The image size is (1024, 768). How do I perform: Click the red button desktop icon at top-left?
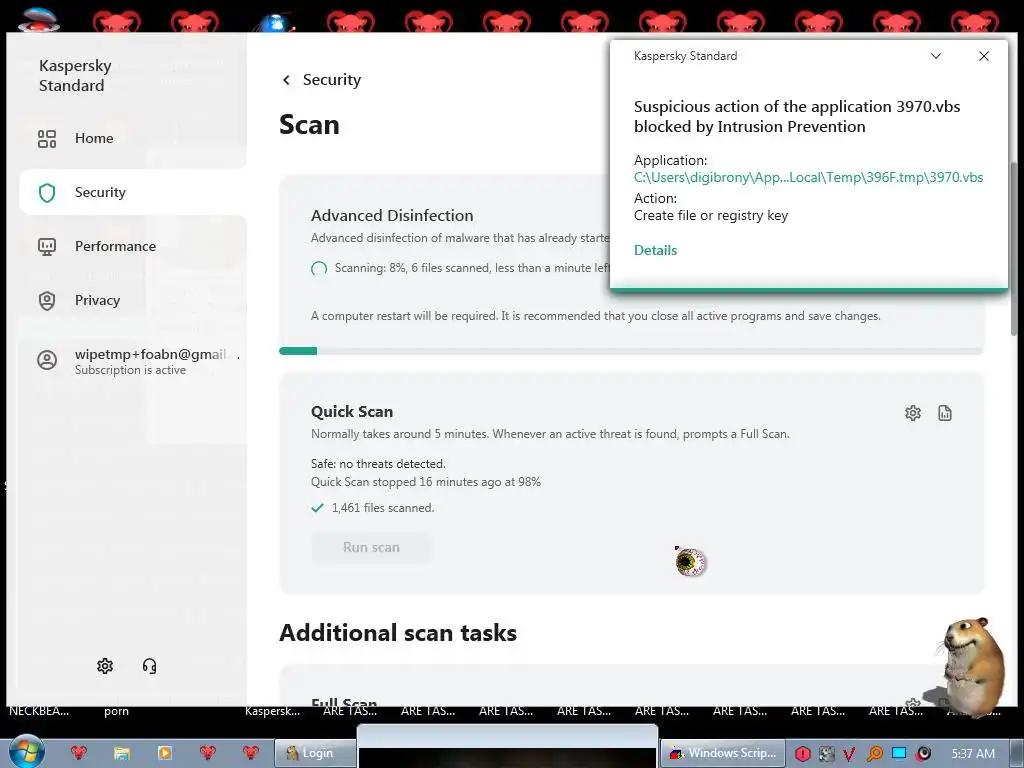39,20
